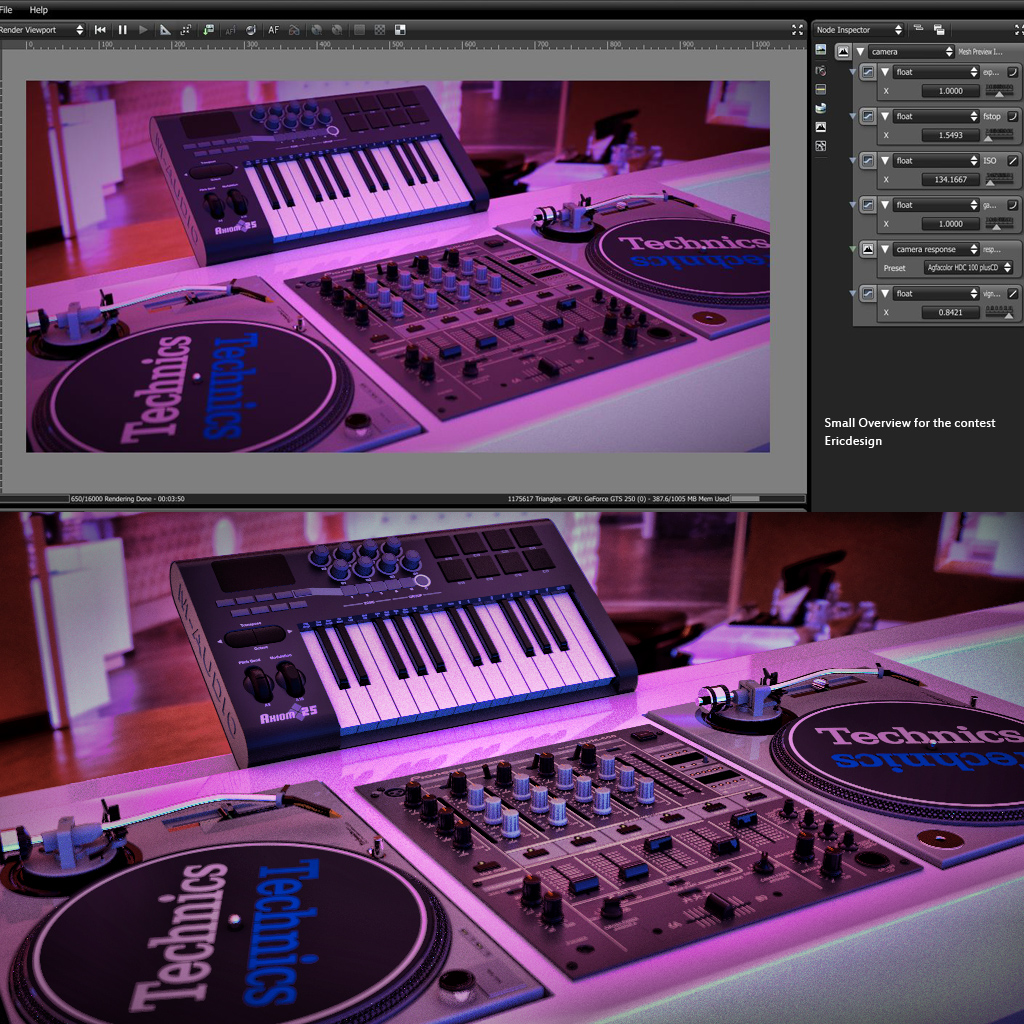
Task: Open the fstop float type dropdown
Action: (x=936, y=116)
